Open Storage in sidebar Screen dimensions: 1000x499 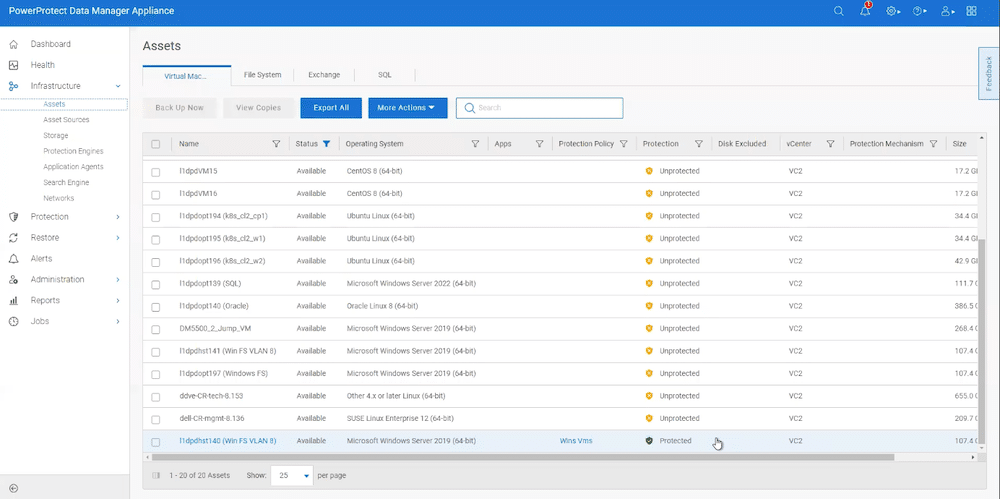point(55,135)
